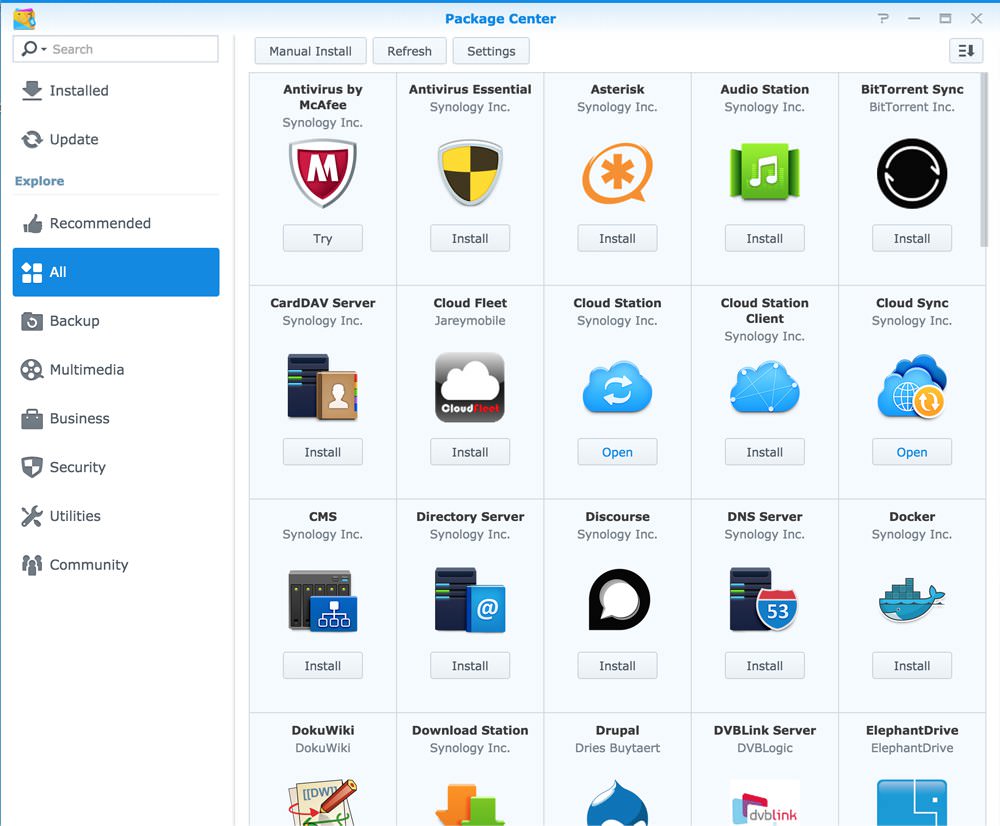Click the Antivirus by McAfee shield icon
1000x826 pixels.
click(323, 173)
